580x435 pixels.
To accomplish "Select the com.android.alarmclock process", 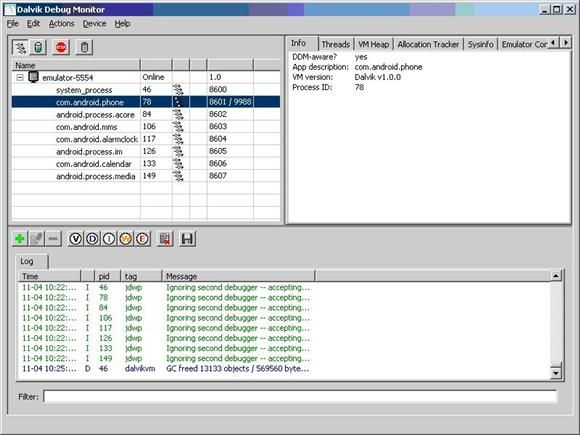I will pos(146,139).
